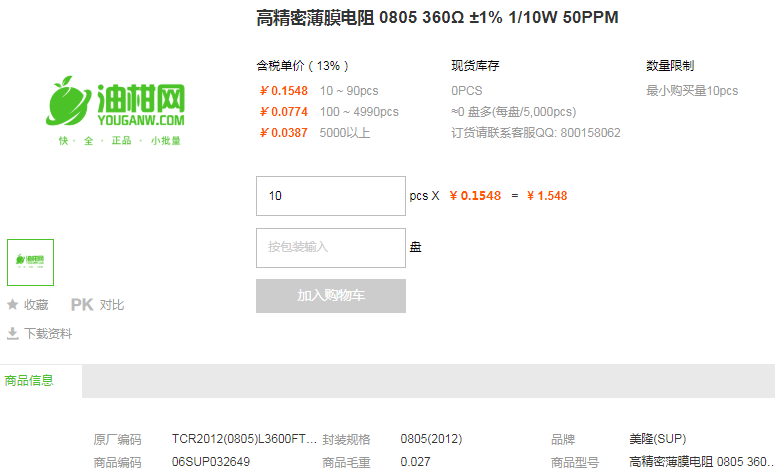The width and height of the screenshot is (775, 470).
Task: Click the 数量限制 heading
Action: click(x=670, y=66)
